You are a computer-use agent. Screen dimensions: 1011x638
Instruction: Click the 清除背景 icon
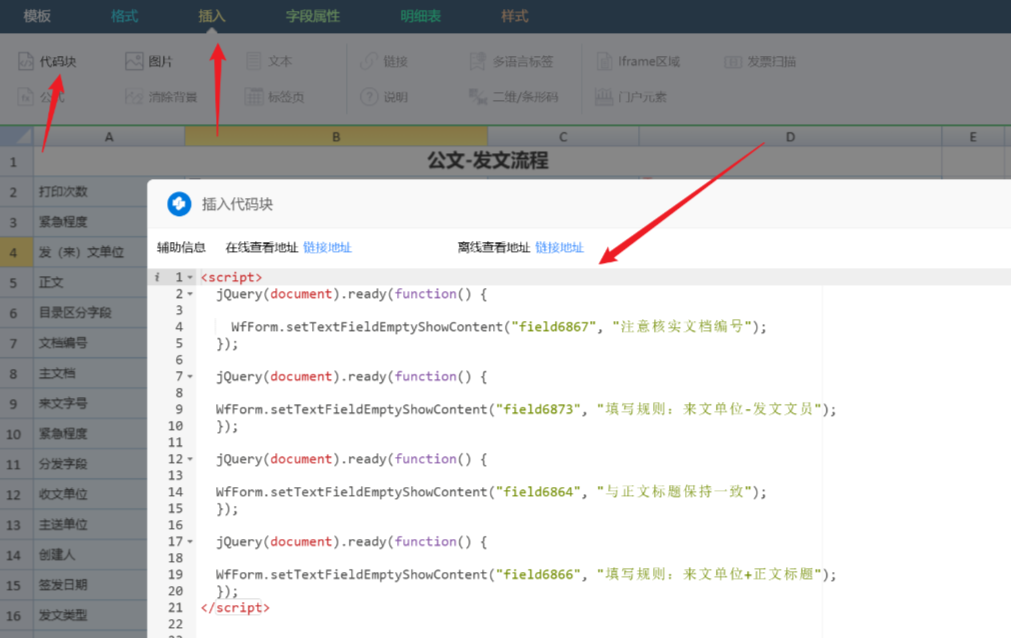133,97
